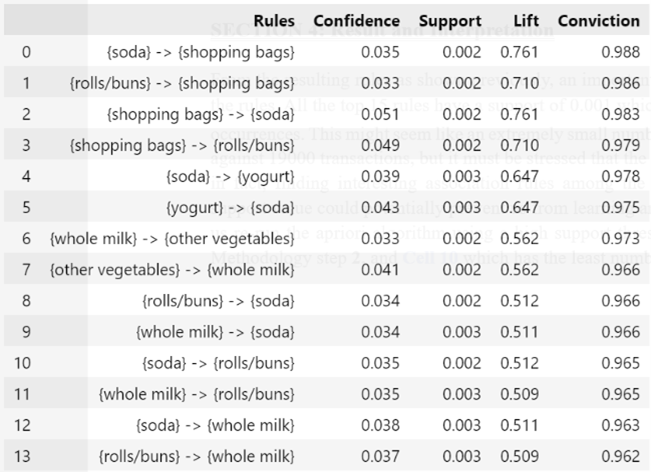Select rule {soda} -> {shopping bags}
This screenshot has height=472, width=651.
click(x=201, y=52)
